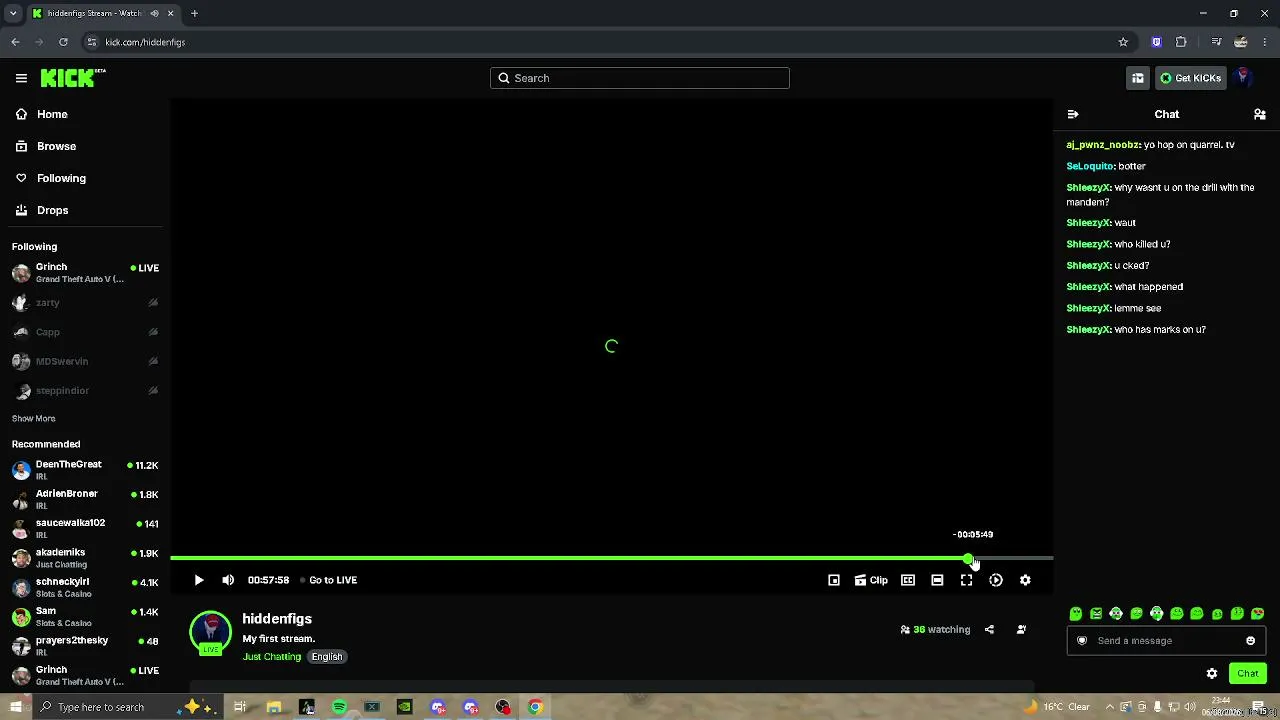Open Sam recommended channel
1280x720 pixels.
click(84, 616)
